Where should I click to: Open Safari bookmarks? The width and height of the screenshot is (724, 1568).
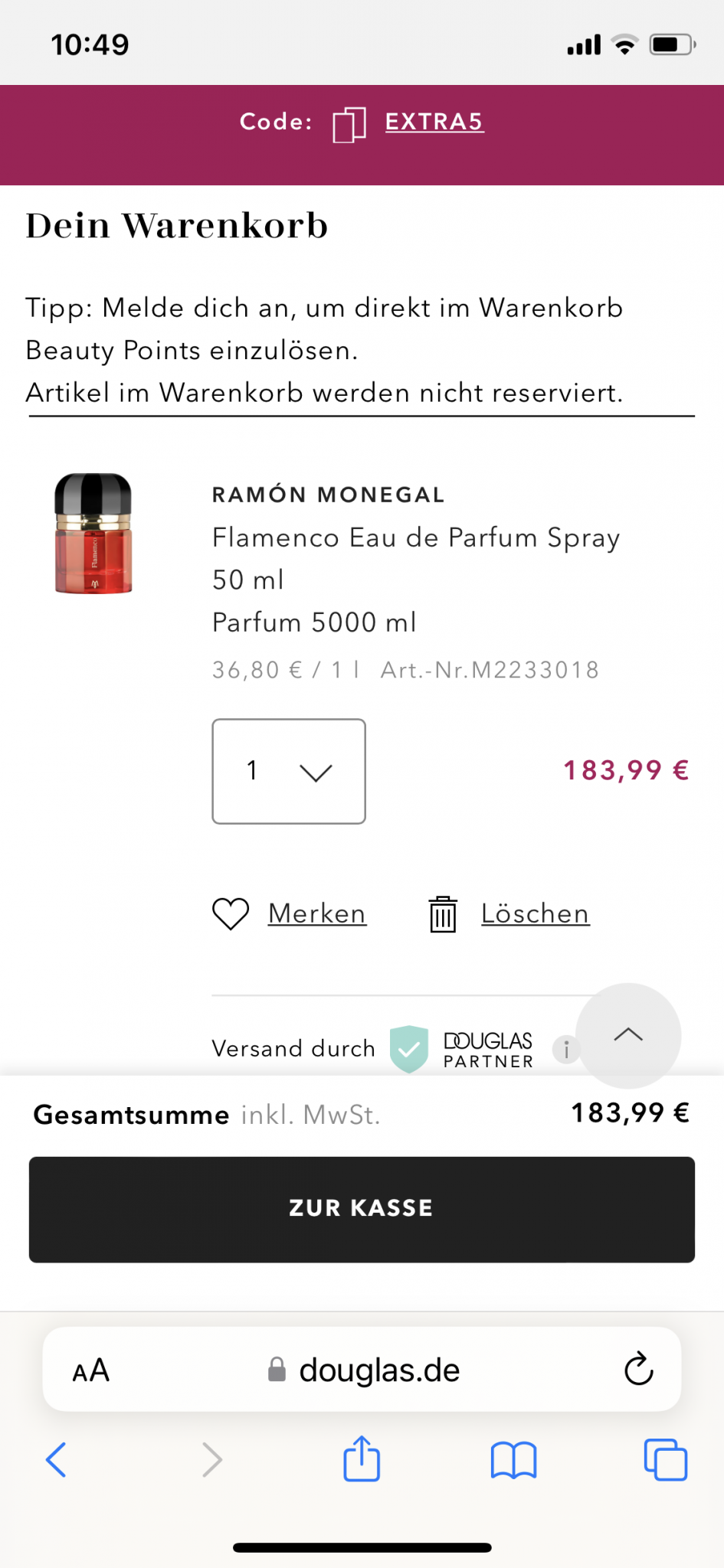(x=513, y=1459)
